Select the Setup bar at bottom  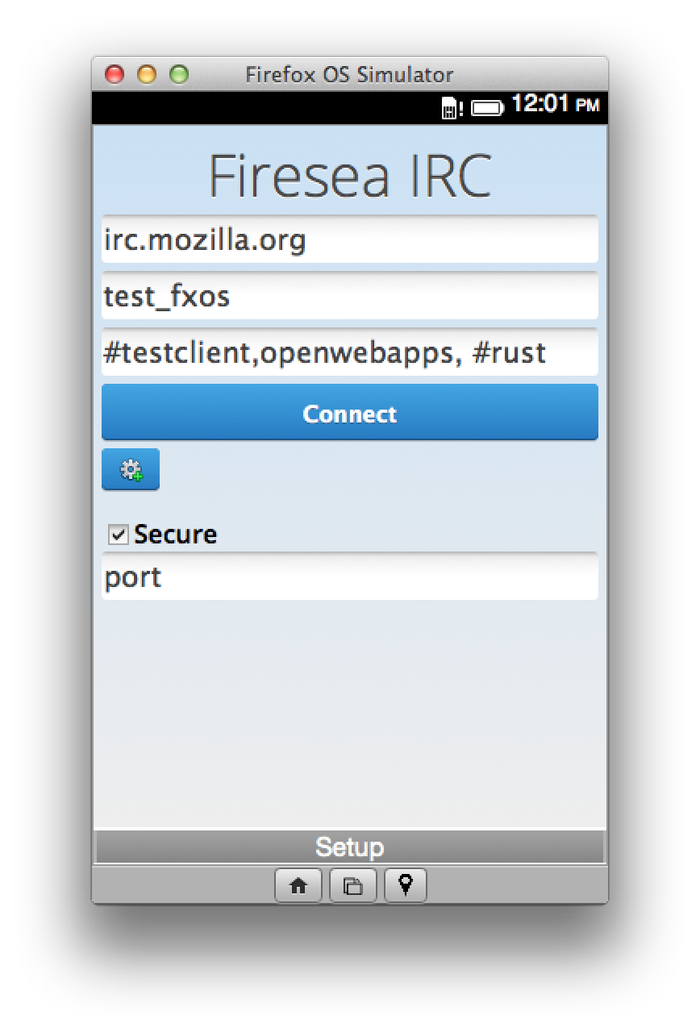(x=349, y=848)
